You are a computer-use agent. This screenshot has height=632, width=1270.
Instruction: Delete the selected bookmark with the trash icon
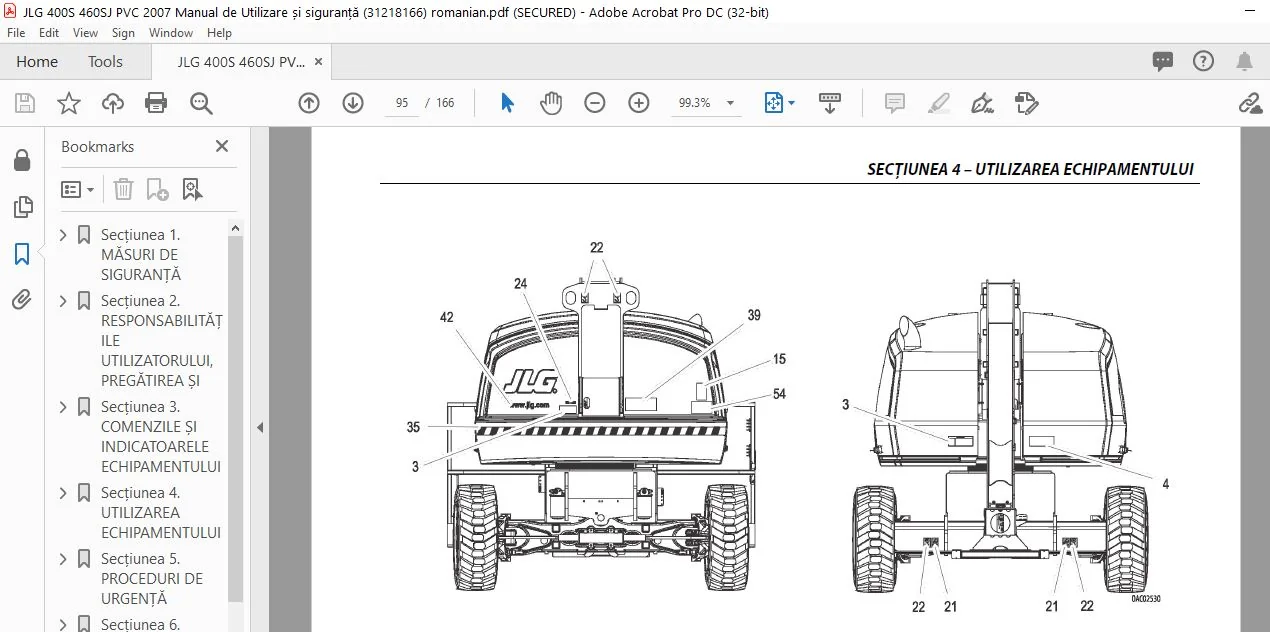coord(123,189)
